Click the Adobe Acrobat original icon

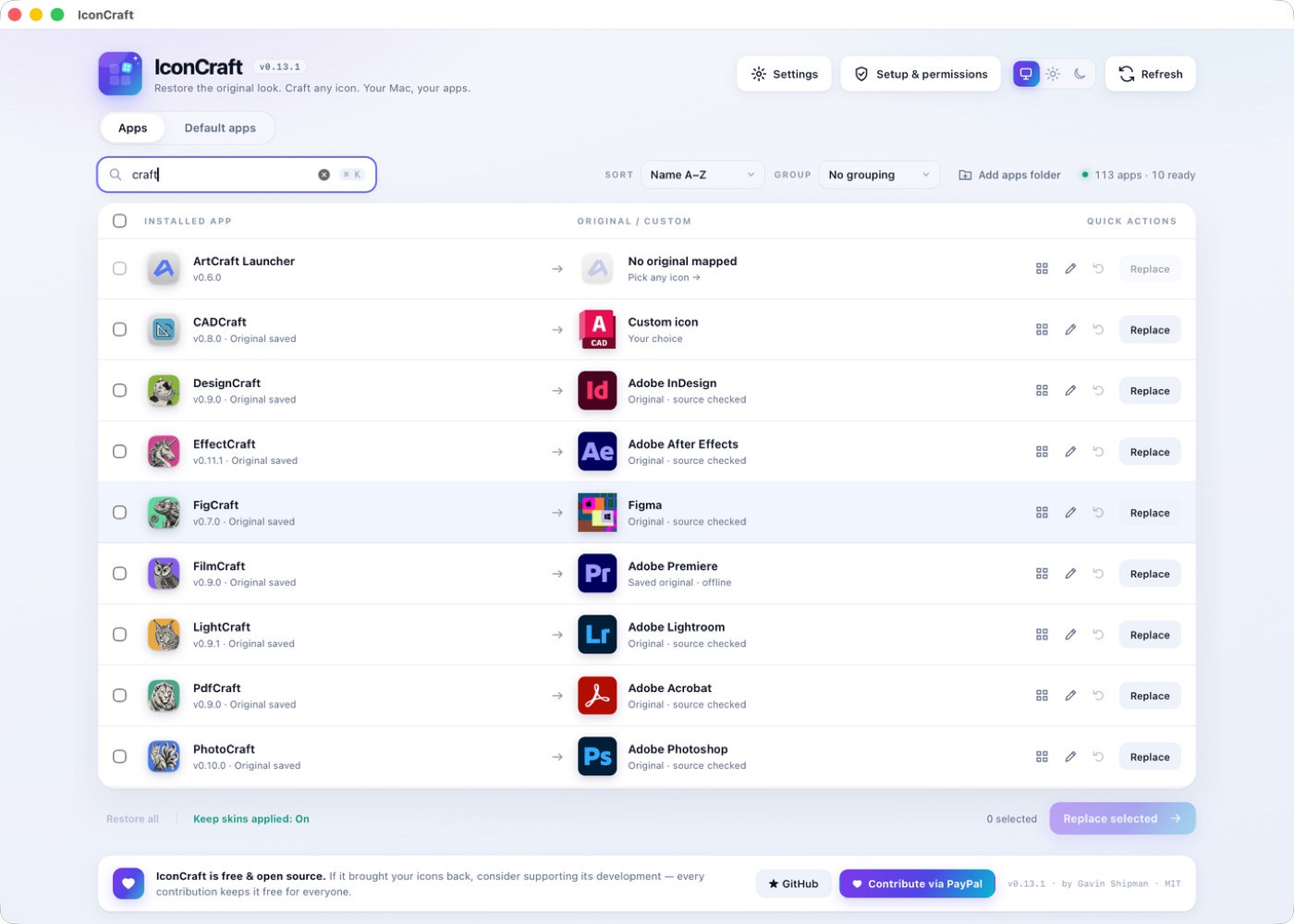(x=597, y=696)
